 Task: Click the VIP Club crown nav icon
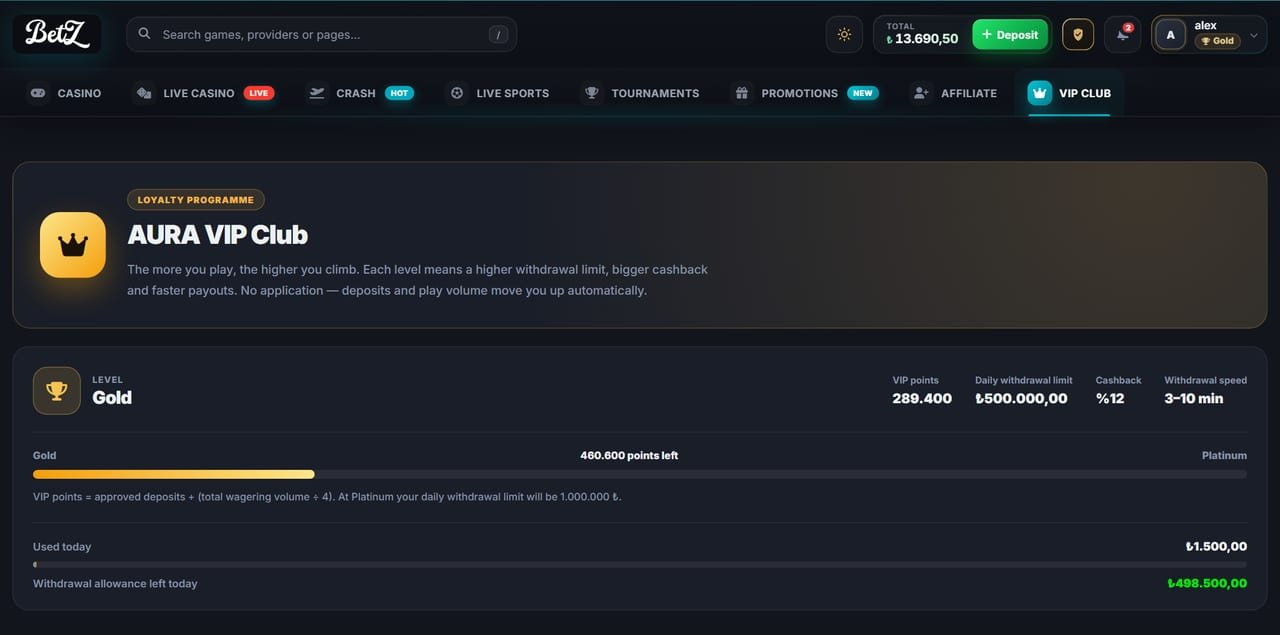tap(1040, 93)
